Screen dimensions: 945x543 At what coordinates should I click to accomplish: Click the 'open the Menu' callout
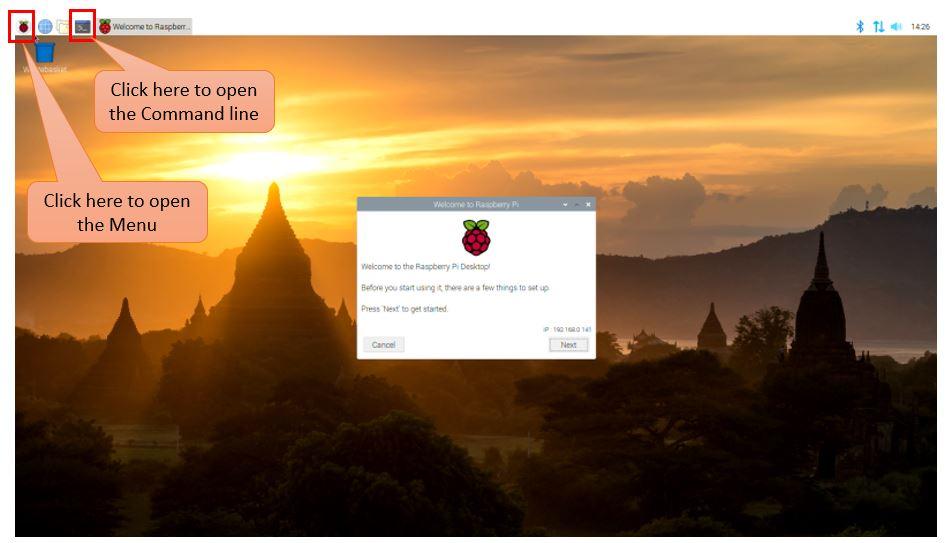[x=117, y=212]
